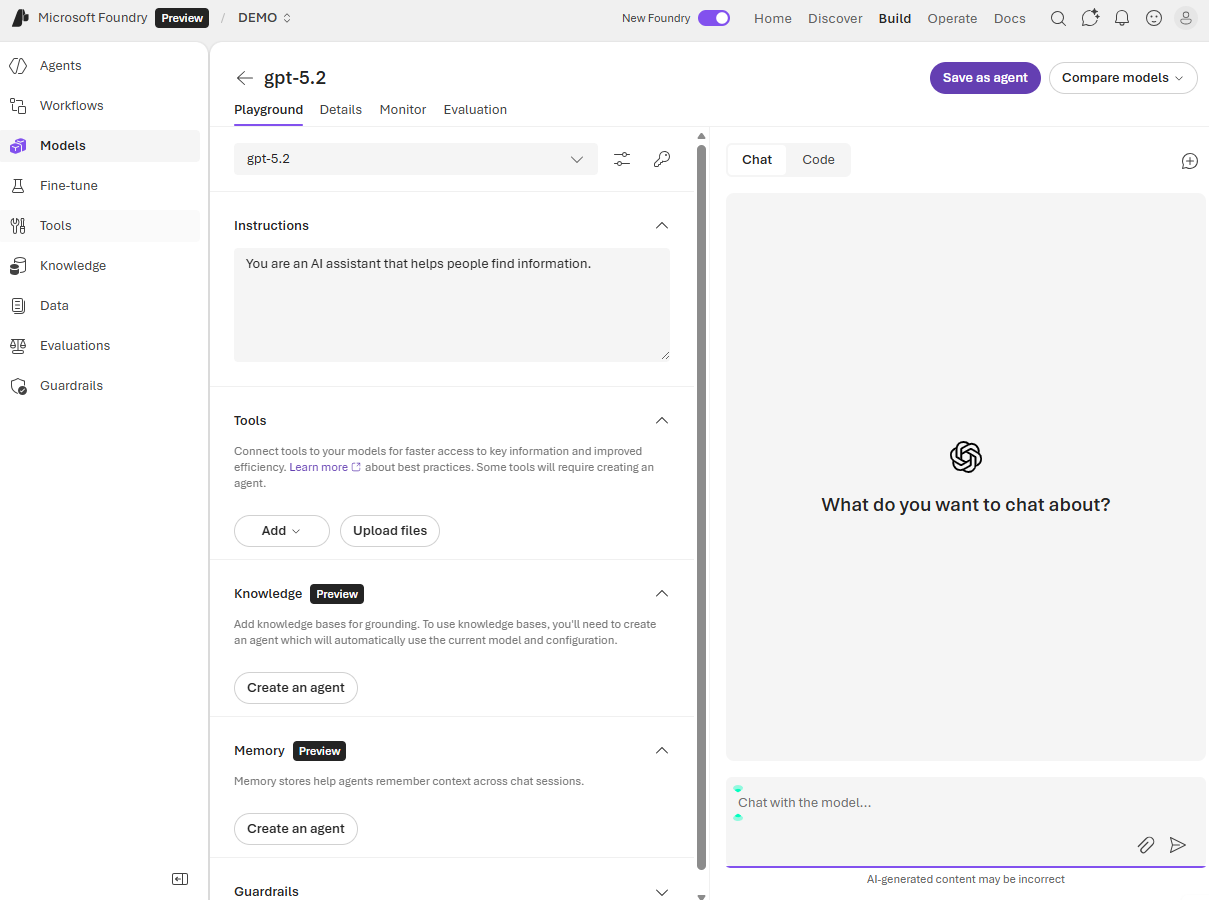Click Create an agent under Memory
Viewport: 1209px width, 900px height.
296,829
